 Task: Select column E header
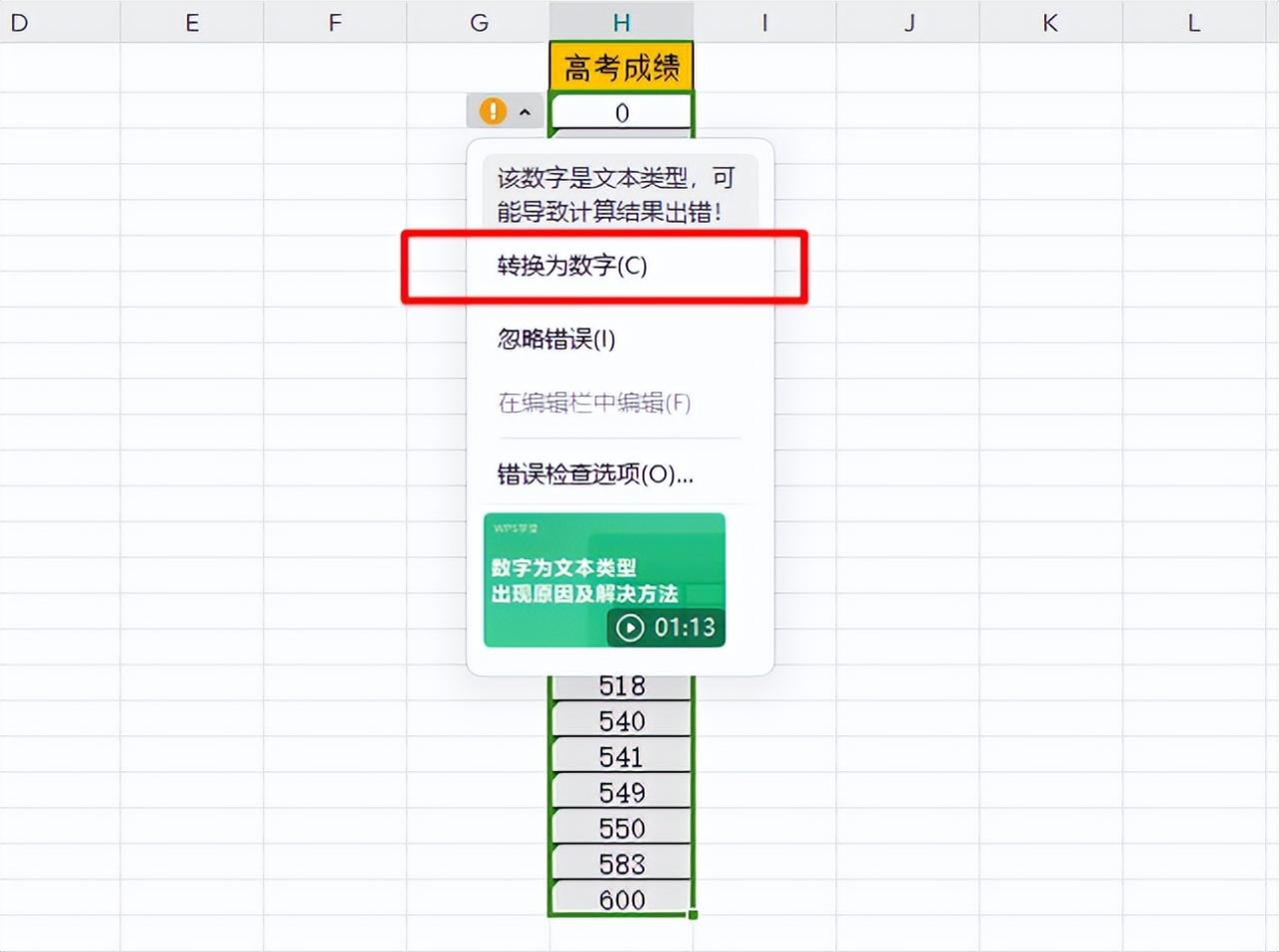[x=192, y=22]
